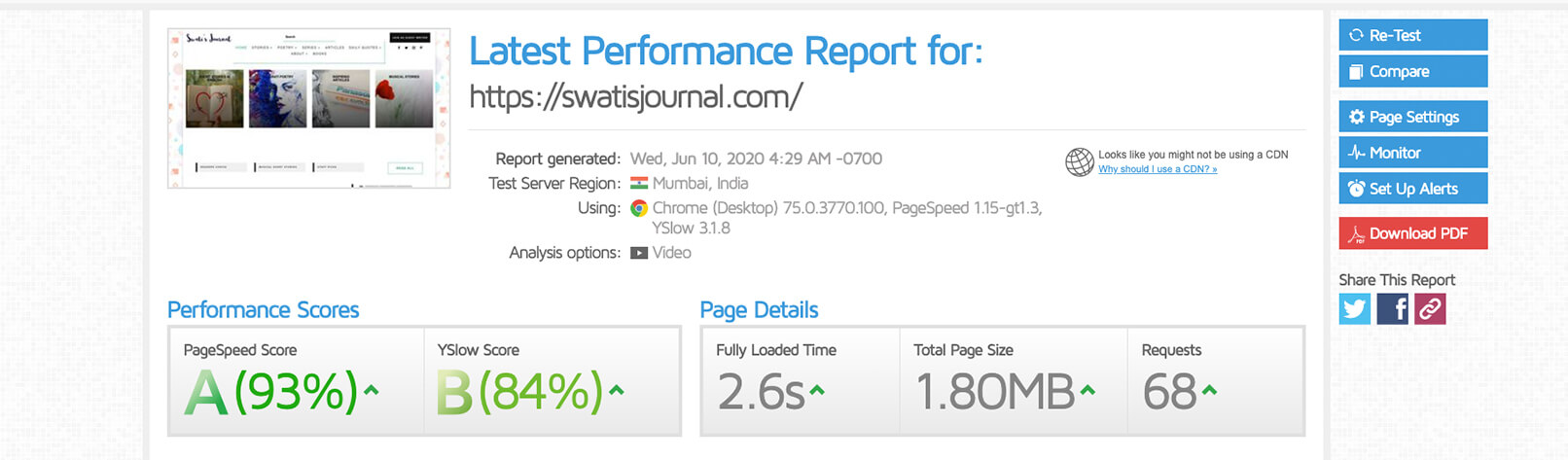This screenshot has width=1568, height=460.
Task: Download the report as PDF
Action: (x=1413, y=233)
